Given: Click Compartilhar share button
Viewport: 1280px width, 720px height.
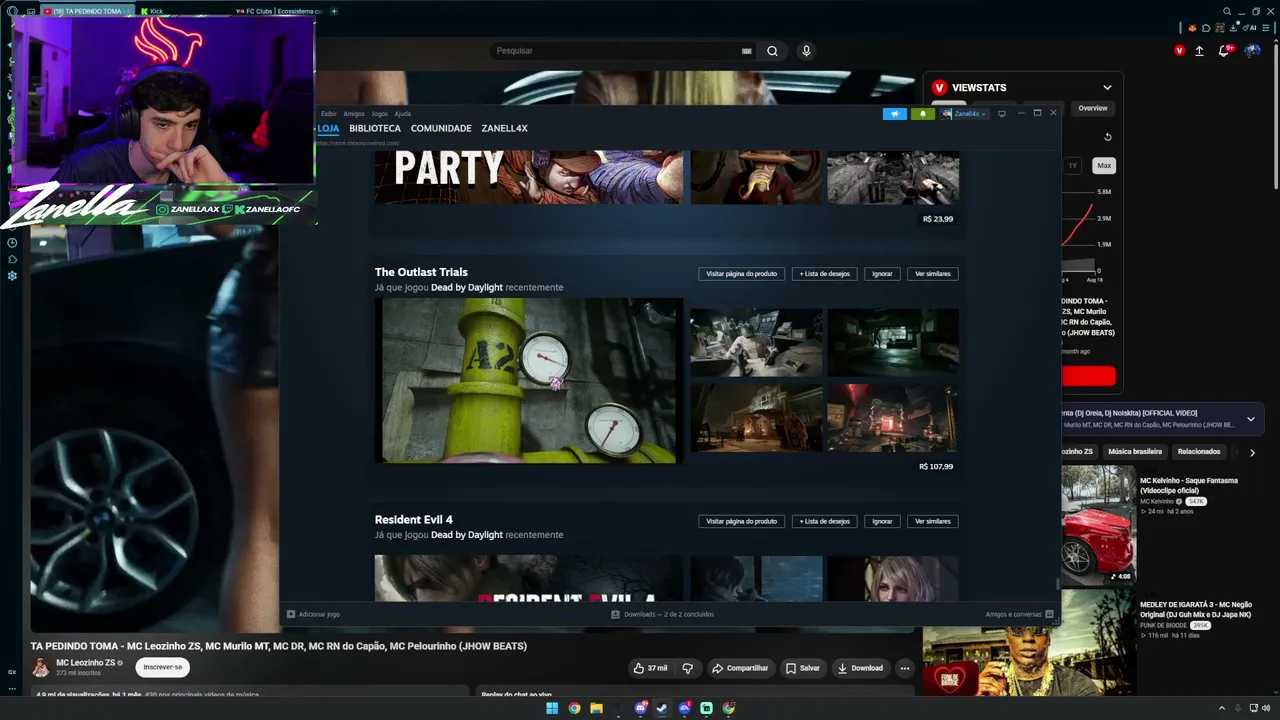Looking at the screenshot, I should (740, 668).
